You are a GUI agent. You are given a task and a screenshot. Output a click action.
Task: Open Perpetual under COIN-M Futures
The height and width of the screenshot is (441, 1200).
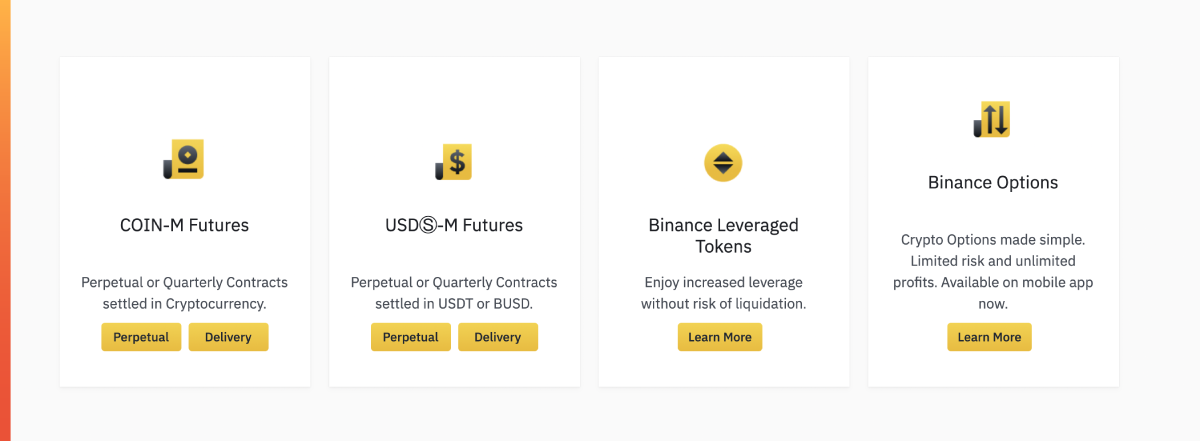[141, 337]
